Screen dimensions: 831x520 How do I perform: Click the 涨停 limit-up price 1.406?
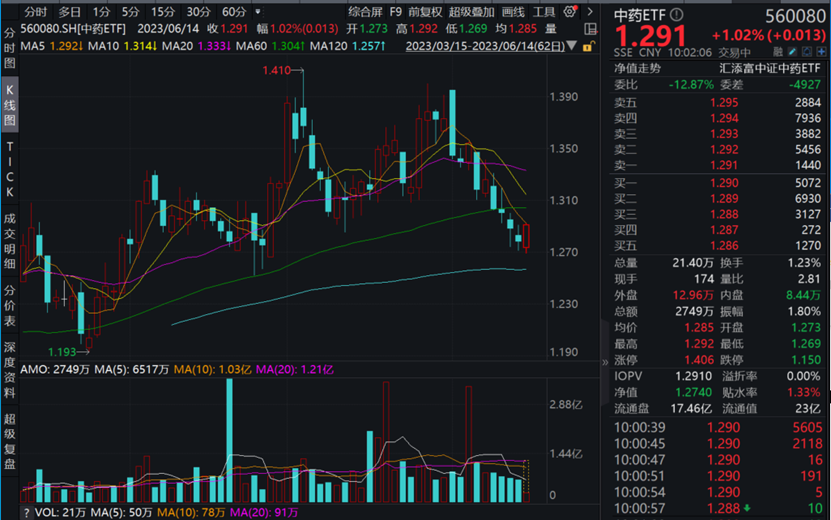click(x=699, y=360)
